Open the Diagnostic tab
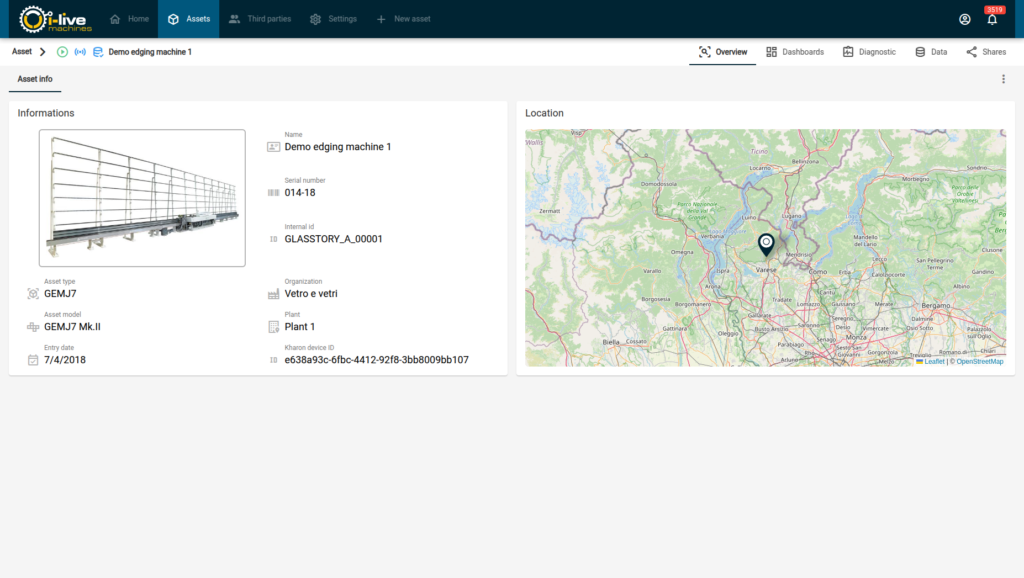1024x578 pixels. click(869, 52)
